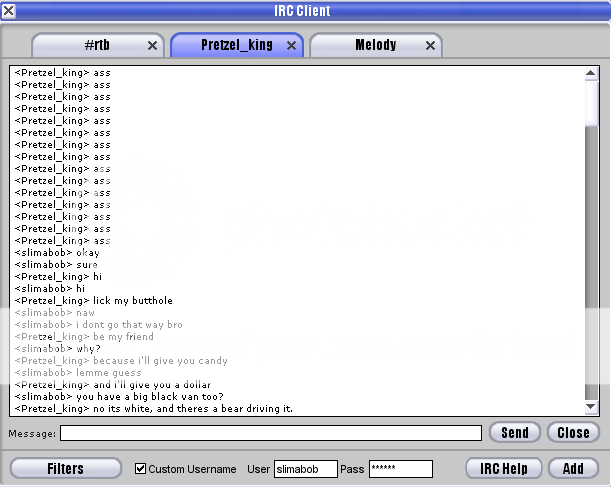Click the Pass password field

coord(400,469)
